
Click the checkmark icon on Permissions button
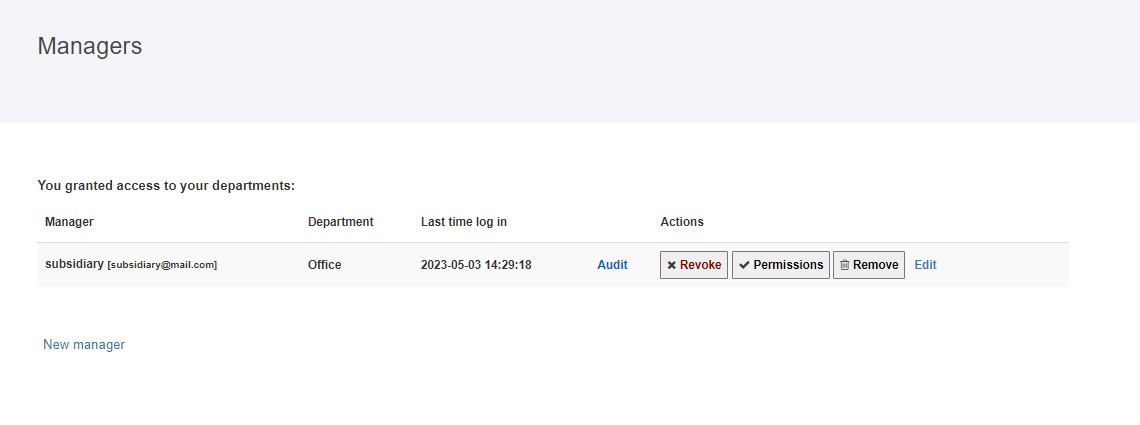click(744, 265)
